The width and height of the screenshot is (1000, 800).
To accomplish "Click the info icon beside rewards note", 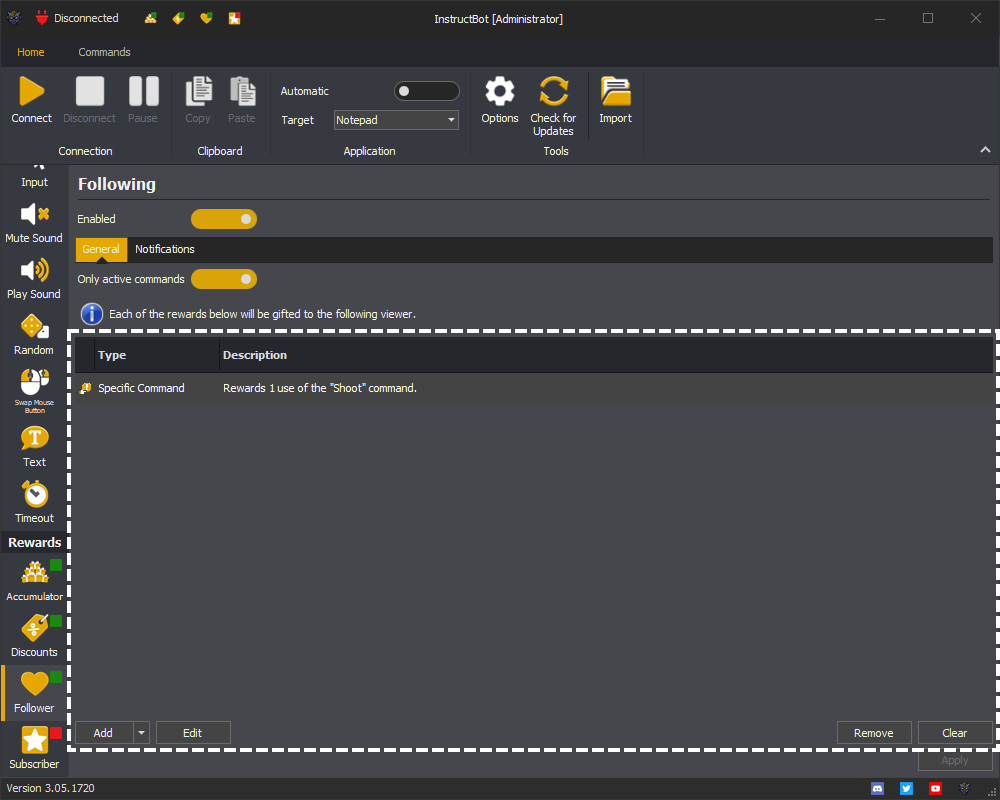I will 92,314.
